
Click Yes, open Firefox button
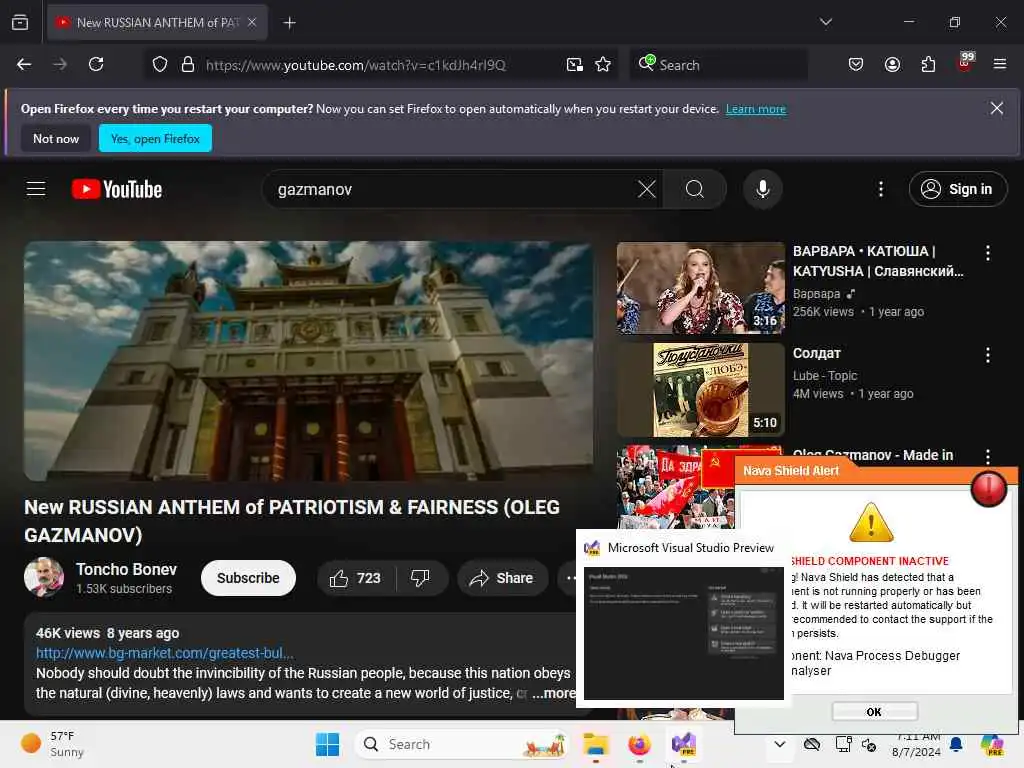click(x=155, y=138)
